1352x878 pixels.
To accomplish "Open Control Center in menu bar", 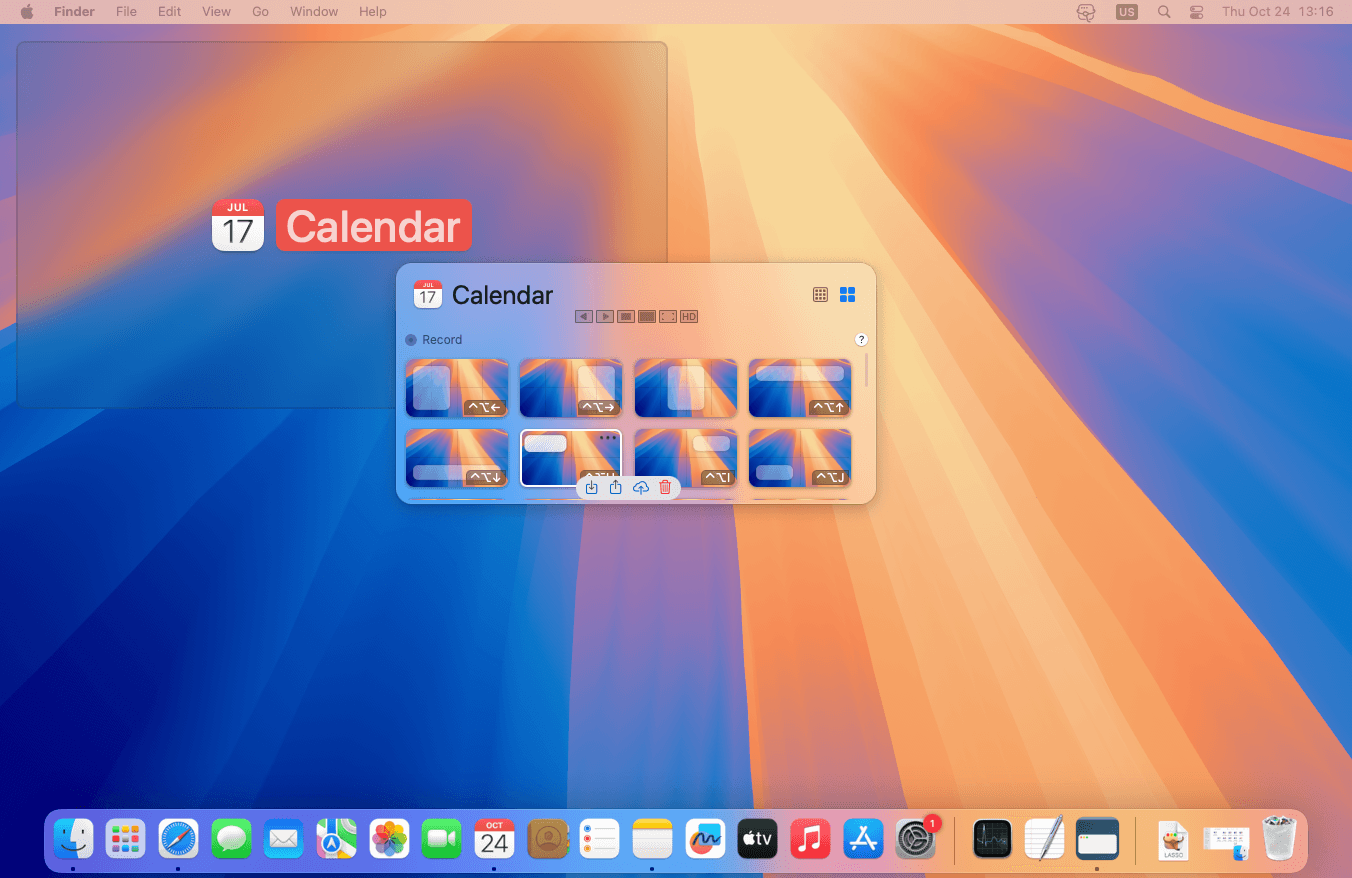I will 1197,12.
